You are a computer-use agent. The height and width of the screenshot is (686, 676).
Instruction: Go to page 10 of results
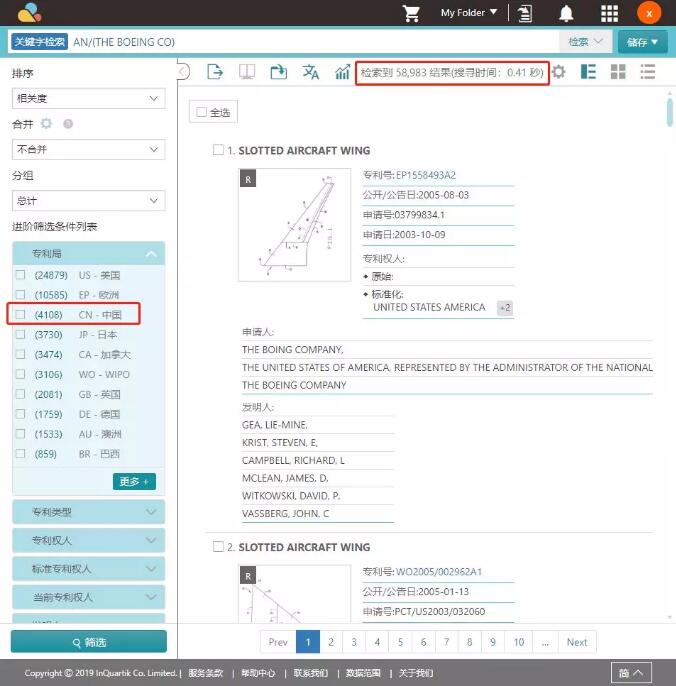pos(518,642)
